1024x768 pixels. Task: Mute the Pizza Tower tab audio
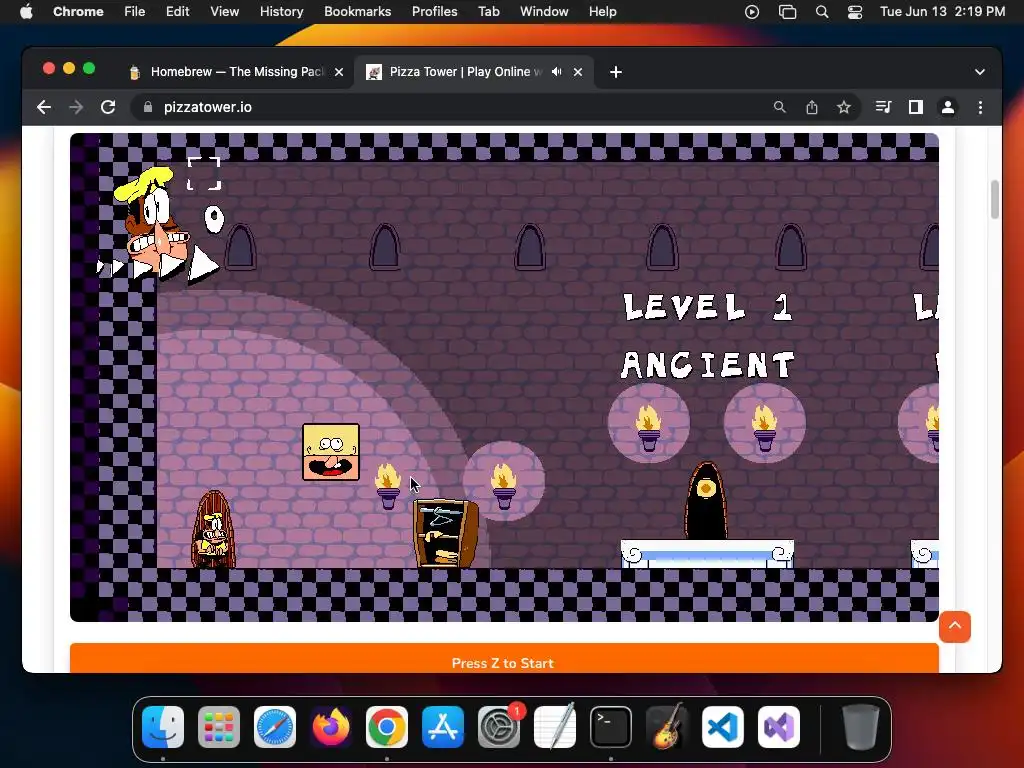click(x=556, y=72)
